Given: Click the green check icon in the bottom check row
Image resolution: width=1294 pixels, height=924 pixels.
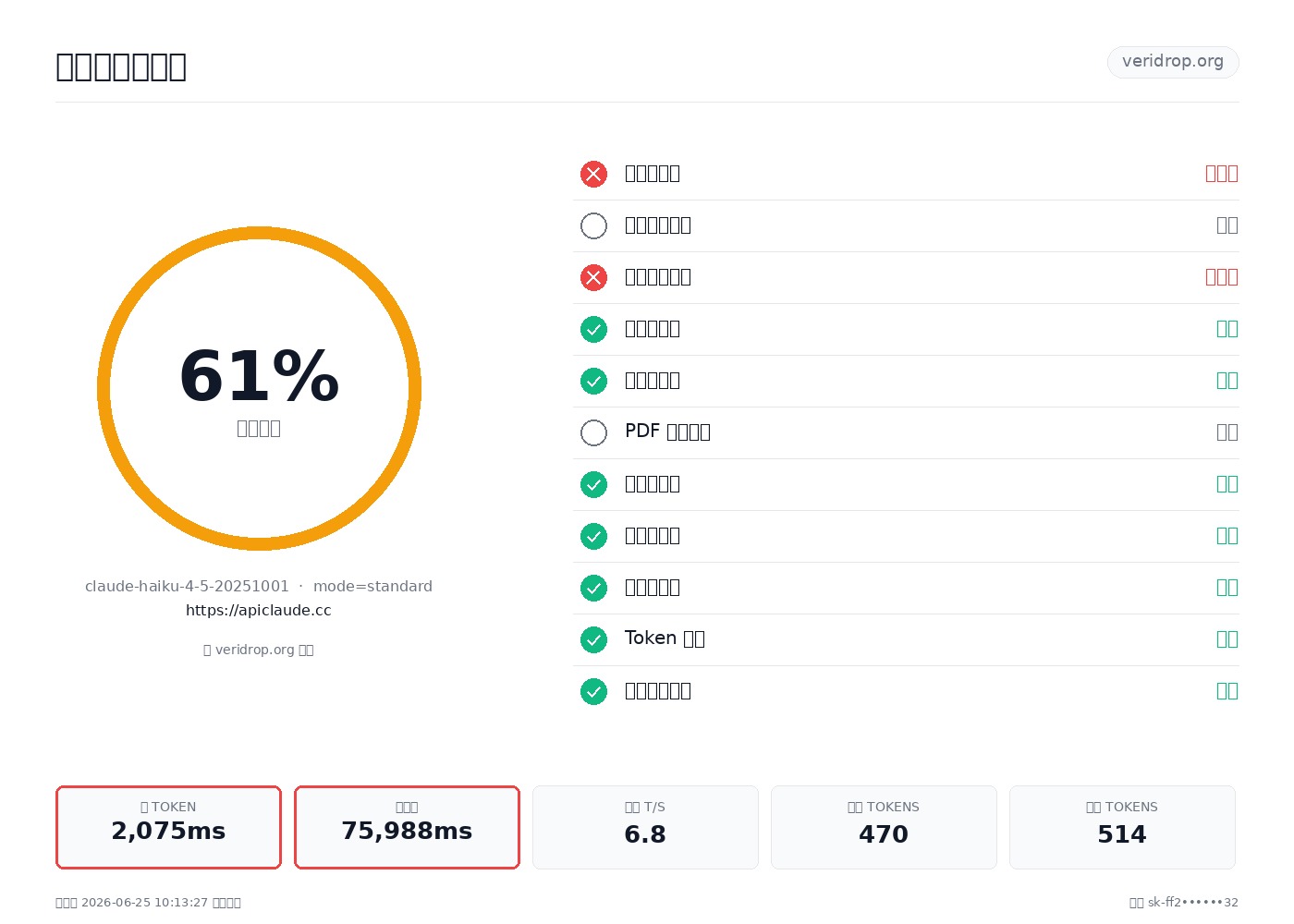Looking at the screenshot, I should [x=593, y=691].
